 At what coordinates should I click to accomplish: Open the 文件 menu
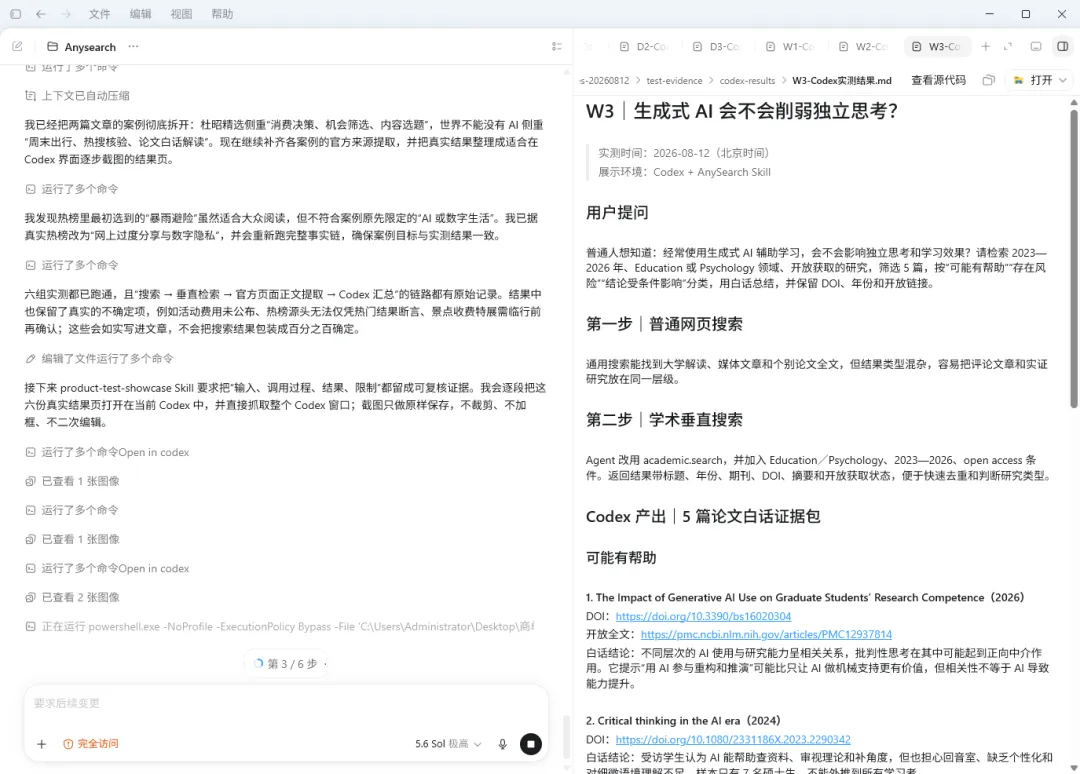(x=99, y=14)
